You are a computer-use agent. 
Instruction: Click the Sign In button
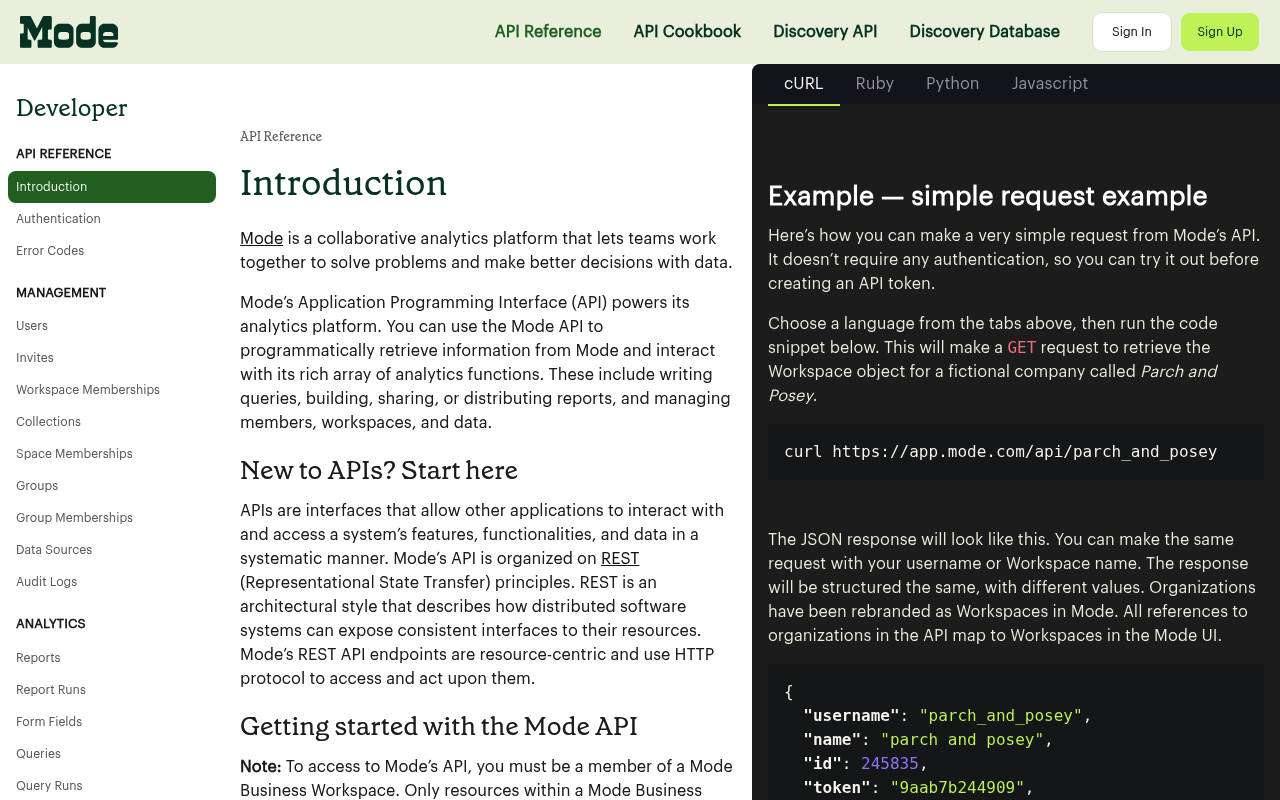1132,32
